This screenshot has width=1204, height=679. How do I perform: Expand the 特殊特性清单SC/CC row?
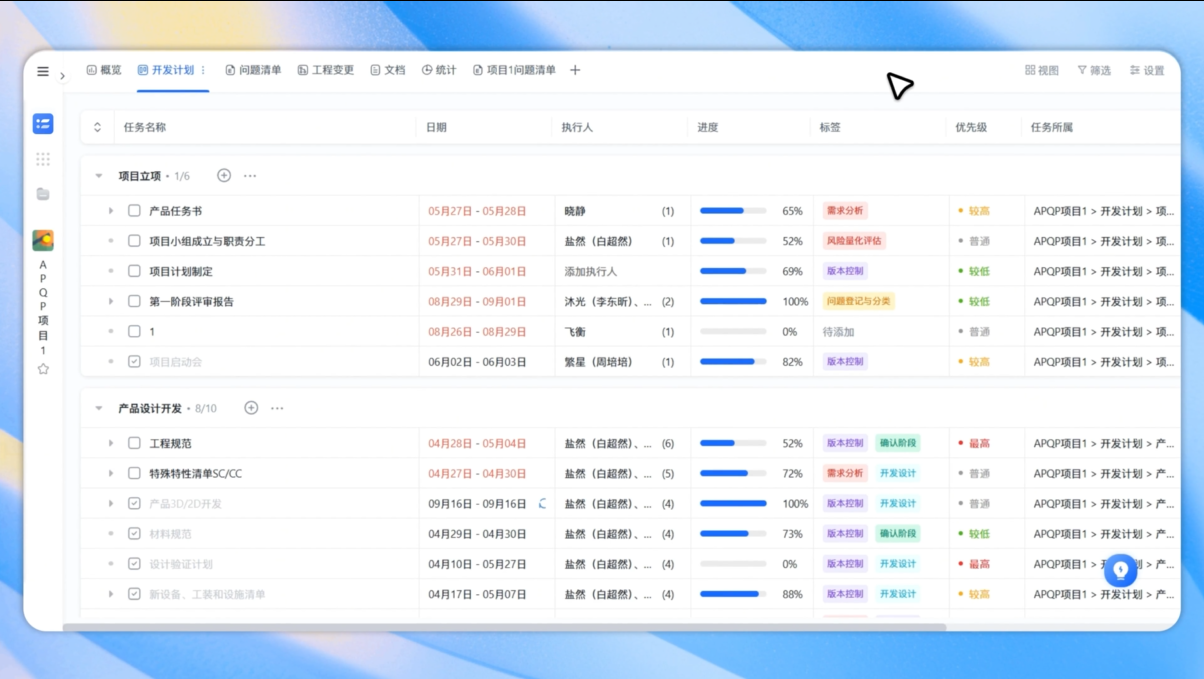tap(111, 474)
